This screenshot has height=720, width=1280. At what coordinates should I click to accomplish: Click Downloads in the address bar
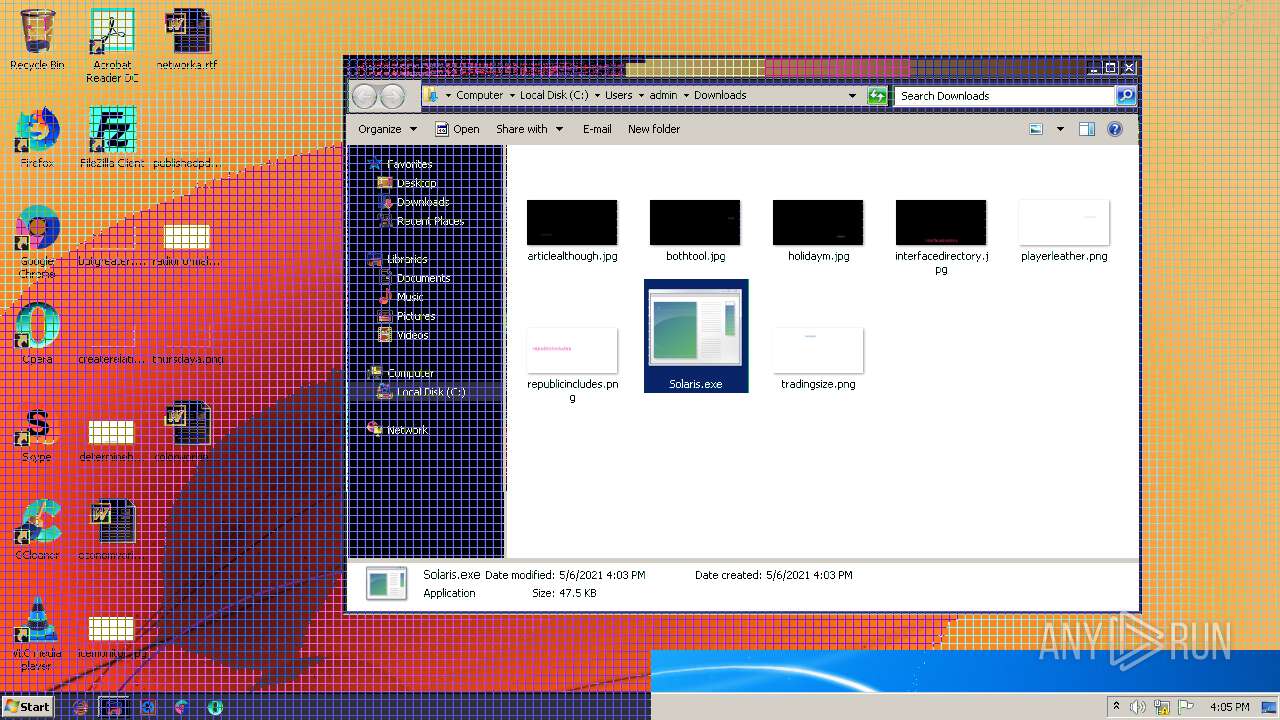(720, 95)
